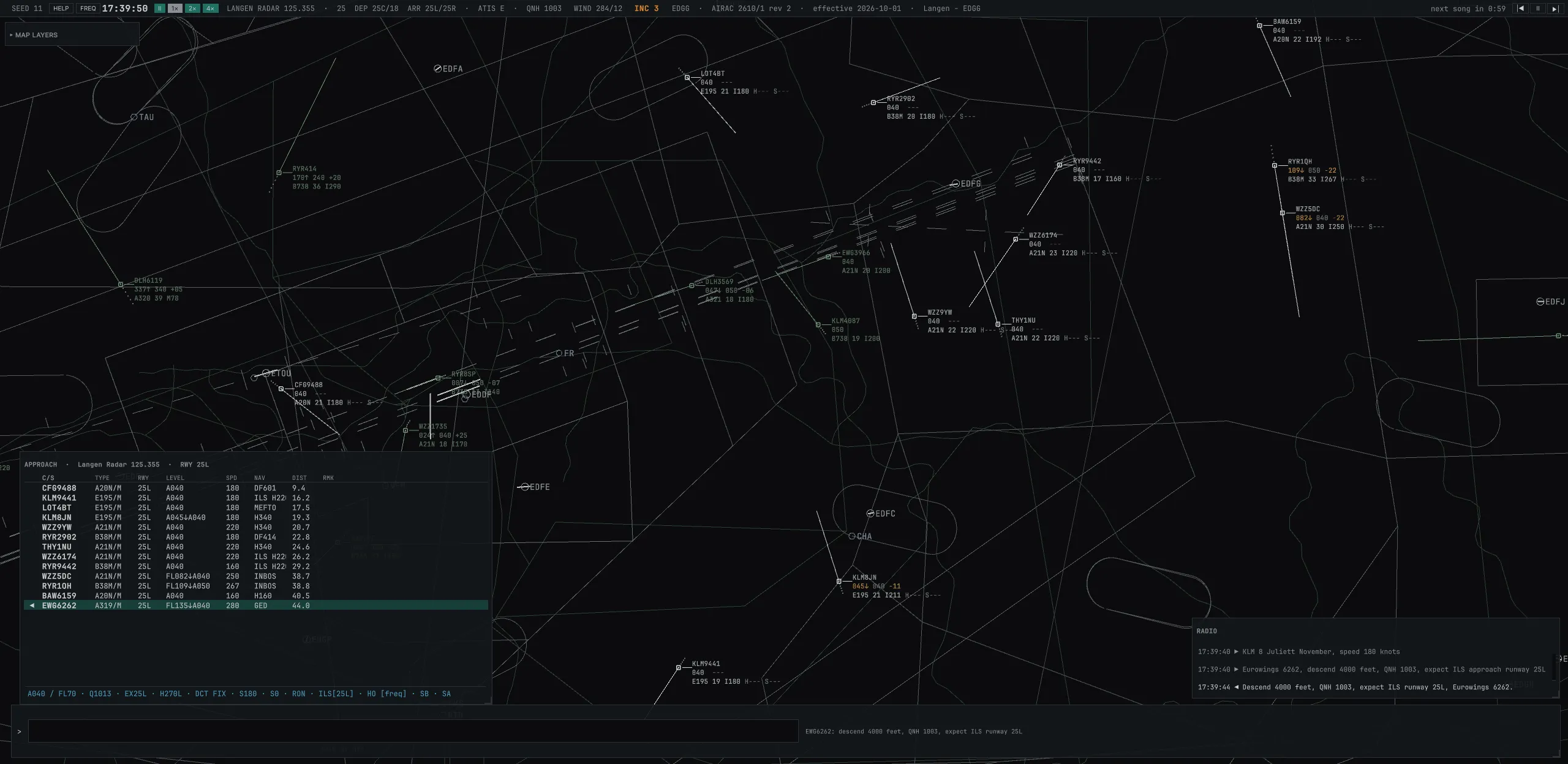Click the WZZ6174 data tag label

(1073, 244)
